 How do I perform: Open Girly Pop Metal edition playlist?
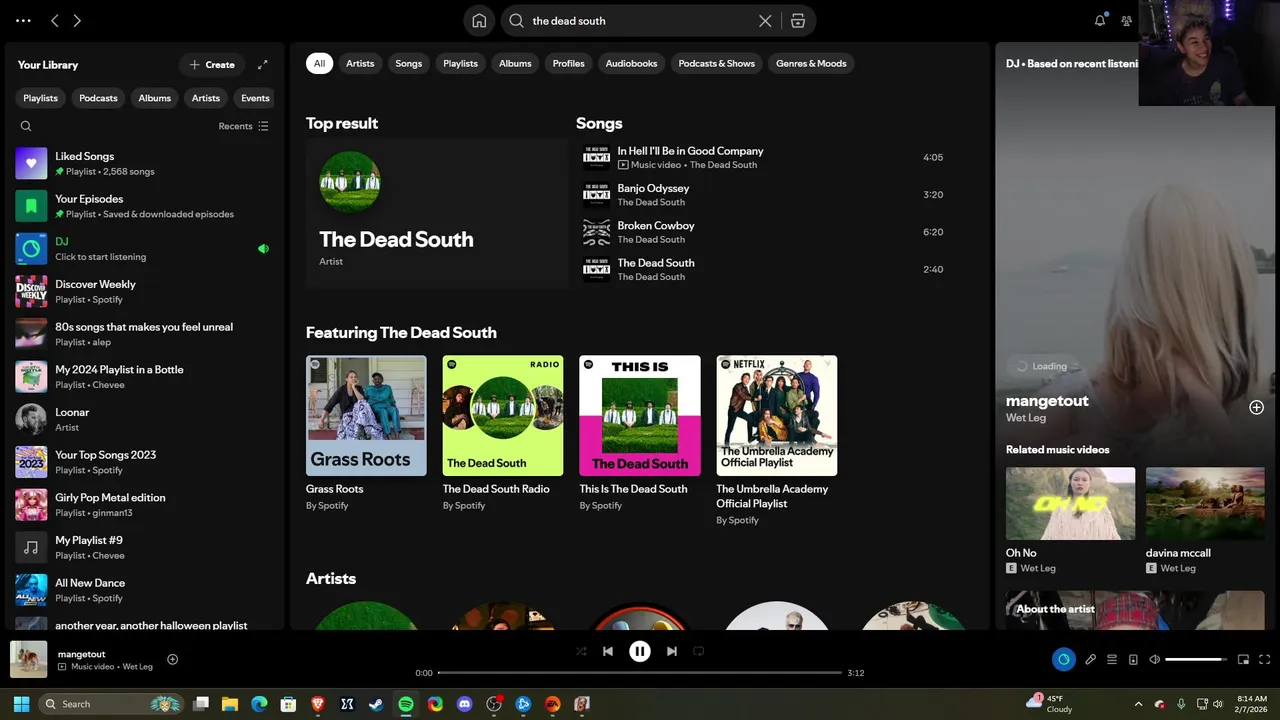click(x=144, y=505)
